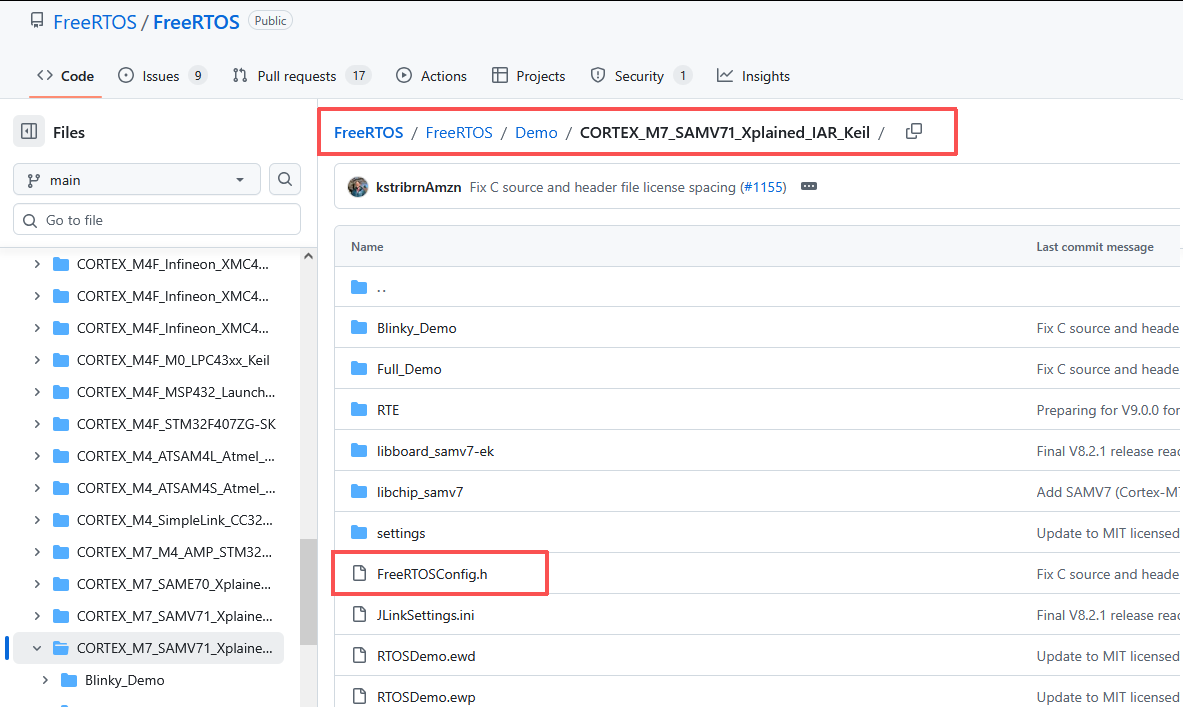The height and width of the screenshot is (707, 1183).
Task: Click the search magnifier button beside branch selector
Action: pos(284,179)
